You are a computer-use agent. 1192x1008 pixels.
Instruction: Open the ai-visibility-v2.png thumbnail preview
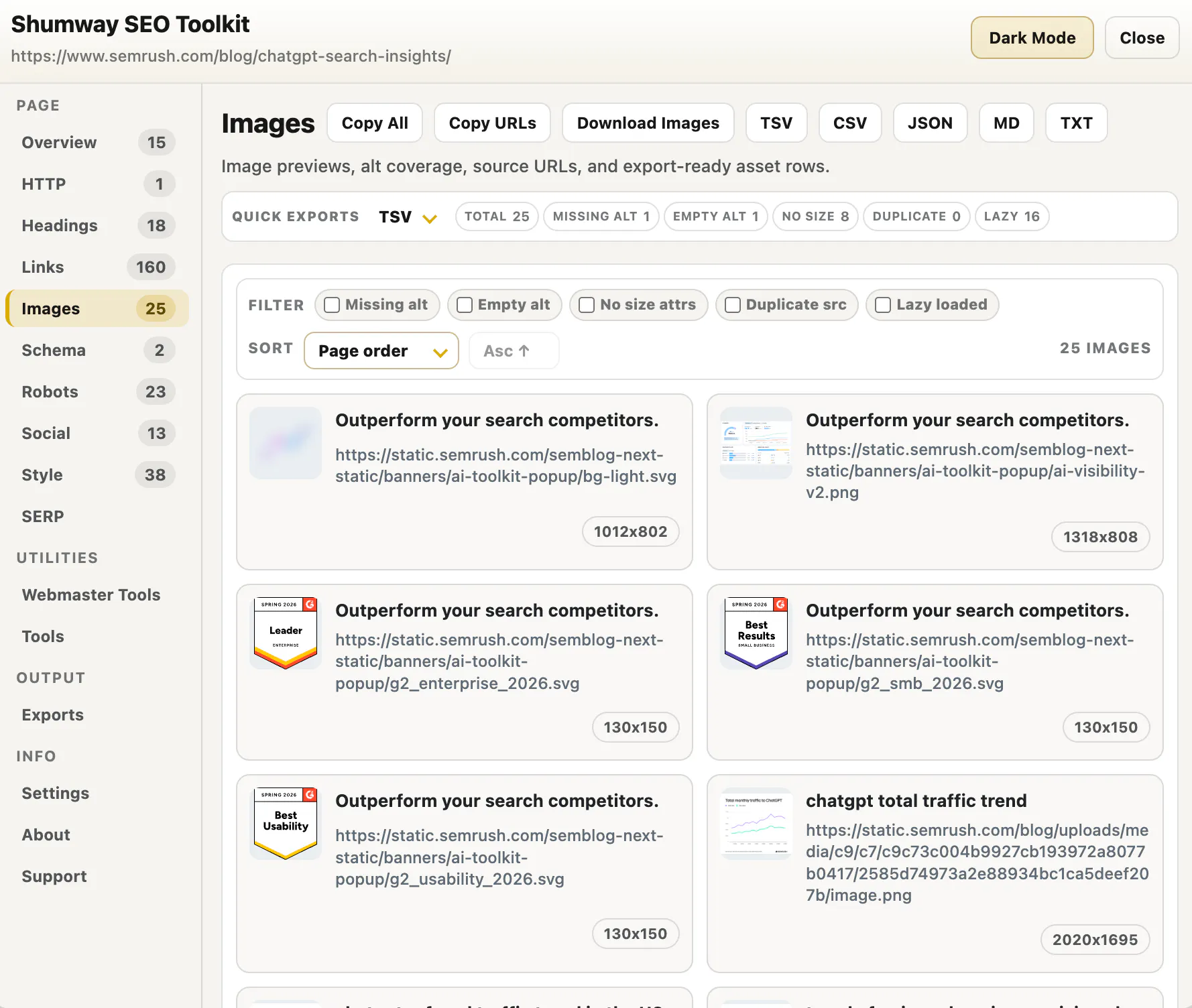[x=756, y=443]
